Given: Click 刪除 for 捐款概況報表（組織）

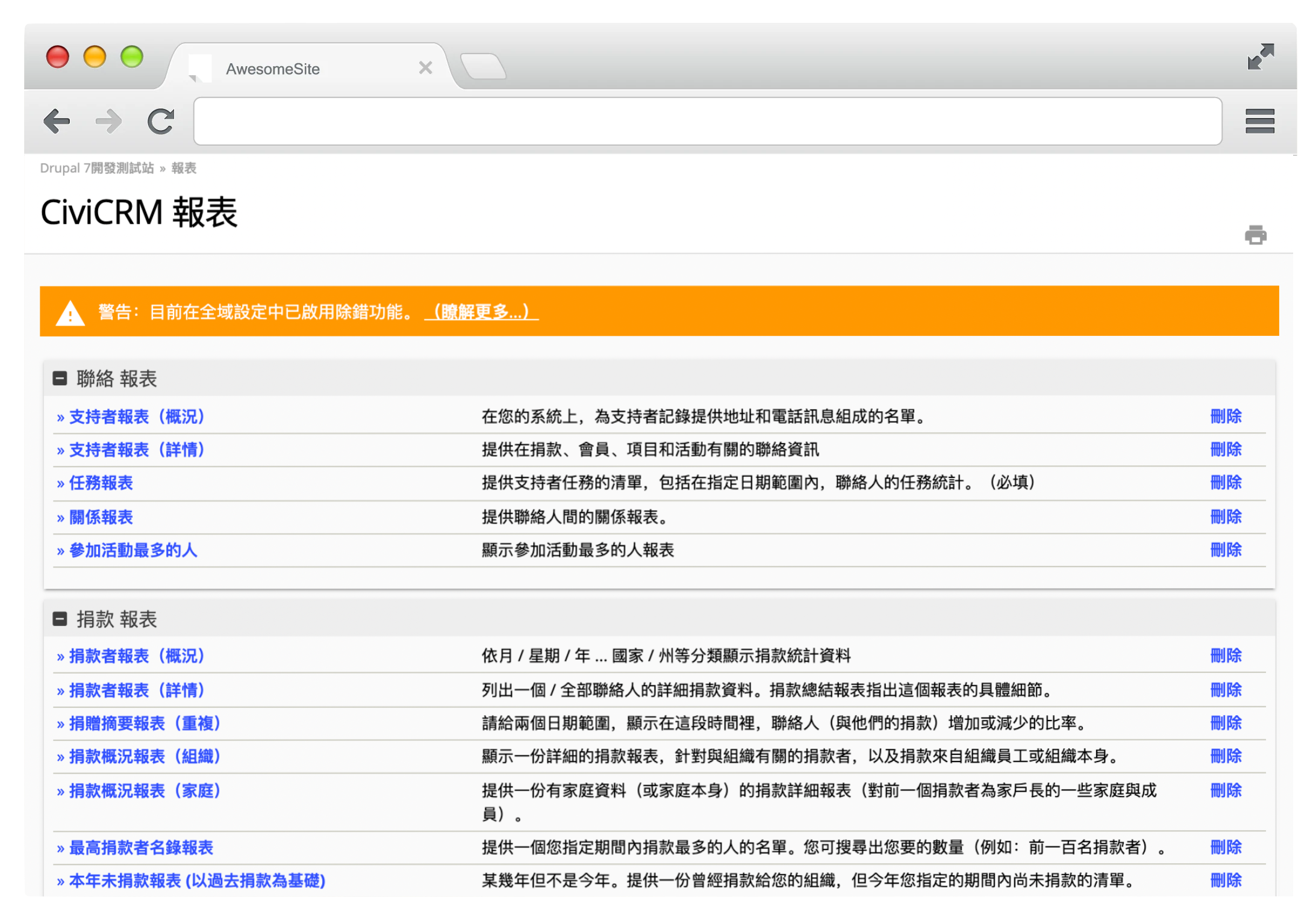Looking at the screenshot, I should (x=1226, y=755).
